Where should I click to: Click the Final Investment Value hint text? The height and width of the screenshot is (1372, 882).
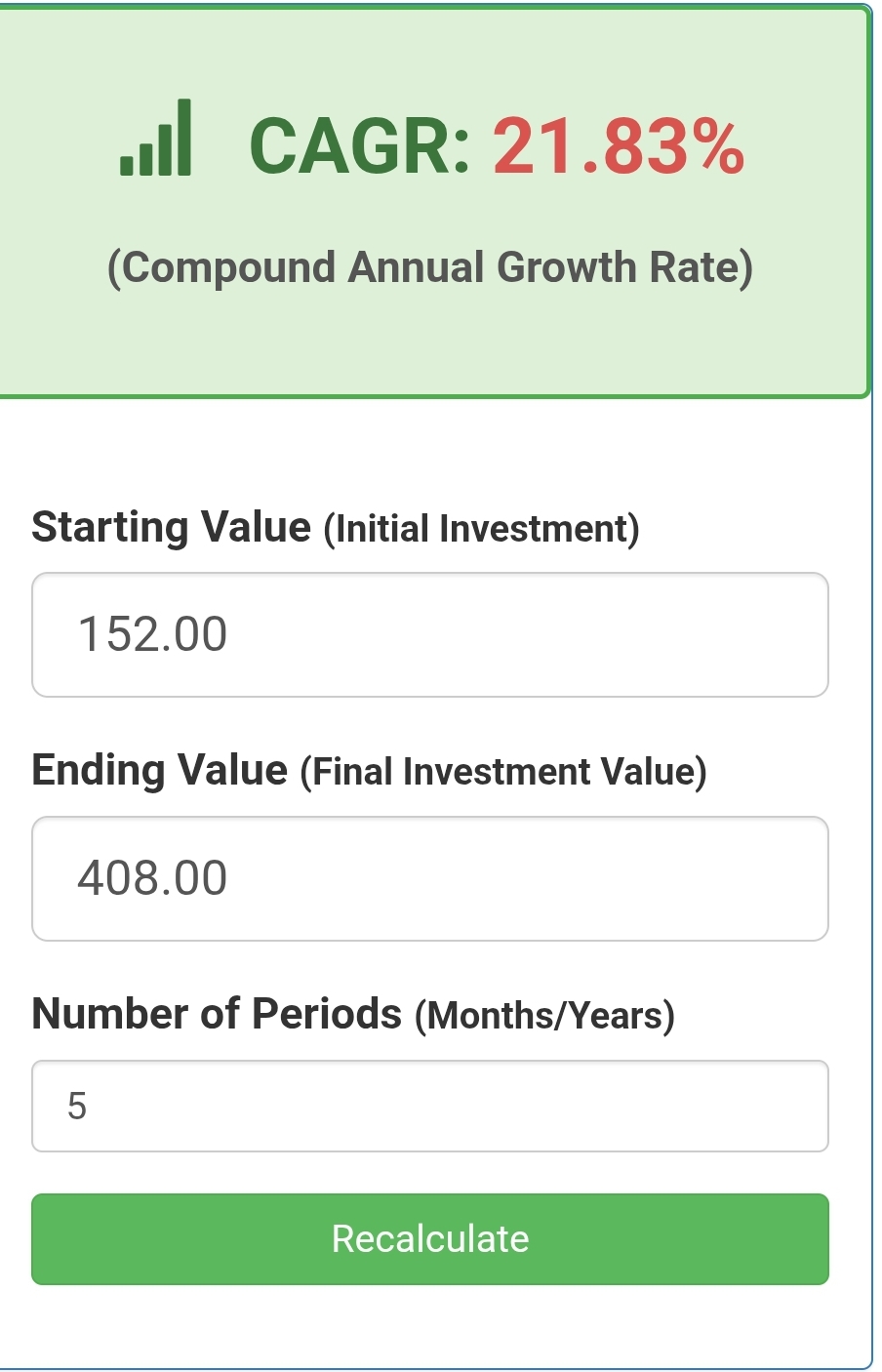[x=503, y=772]
